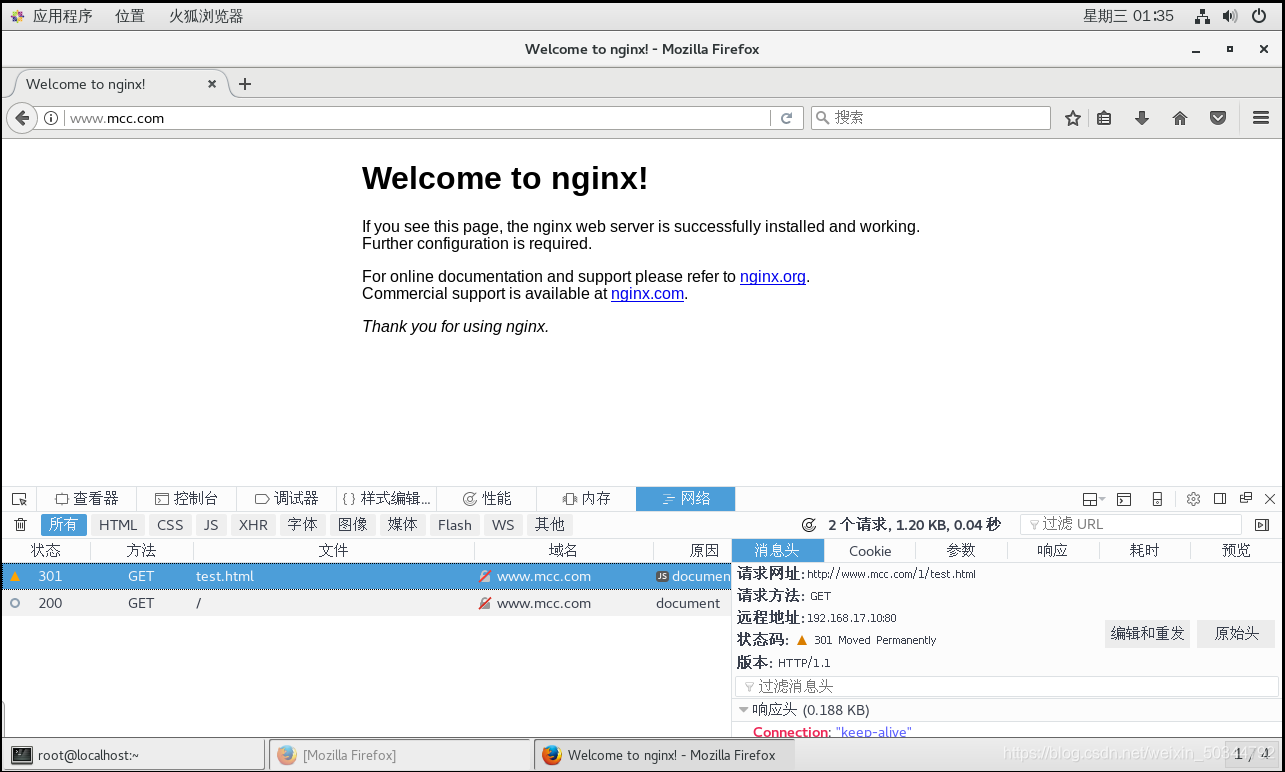Filter requests by XHR
Screen dimensions: 1285x772
click(253, 525)
